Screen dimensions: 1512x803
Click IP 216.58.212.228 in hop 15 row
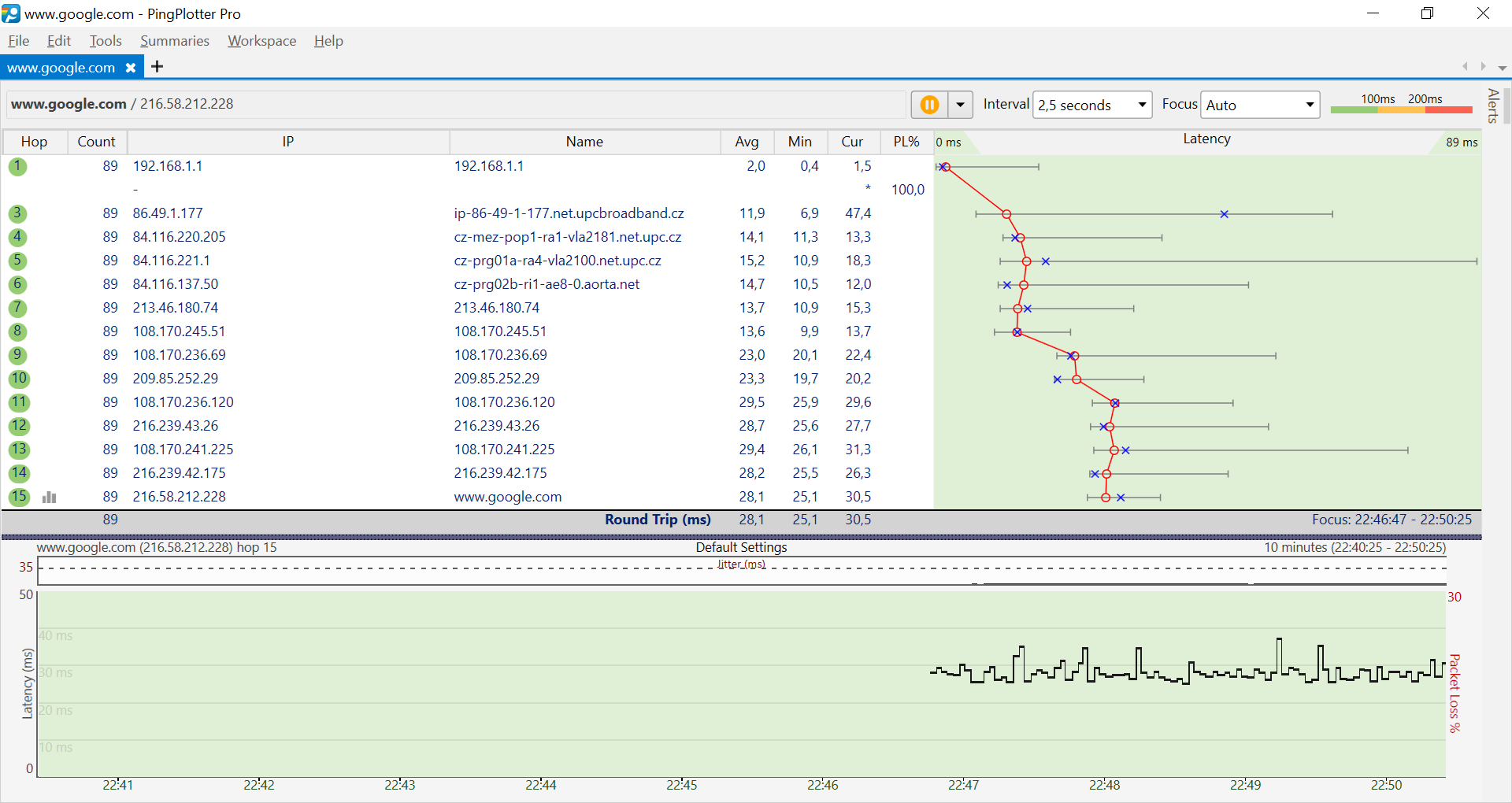pos(179,497)
